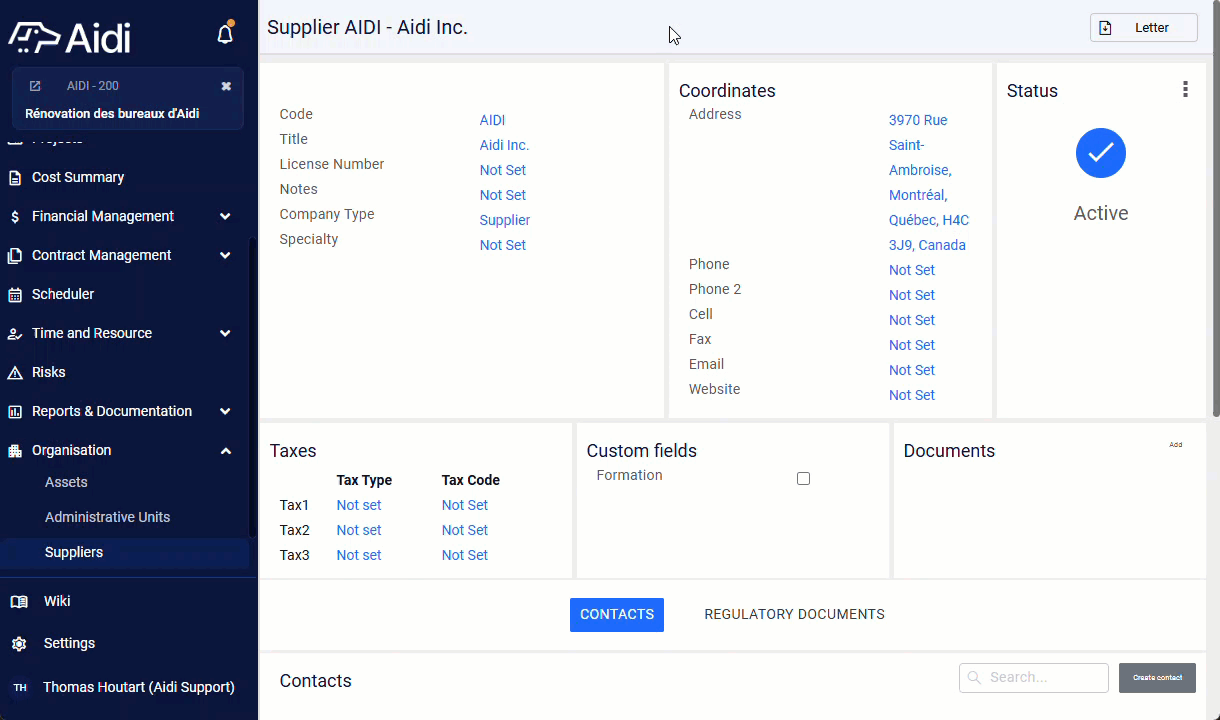Expand Time and Resource chevron
The height and width of the screenshot is (720, 1220).
click(x=225, y=334)
